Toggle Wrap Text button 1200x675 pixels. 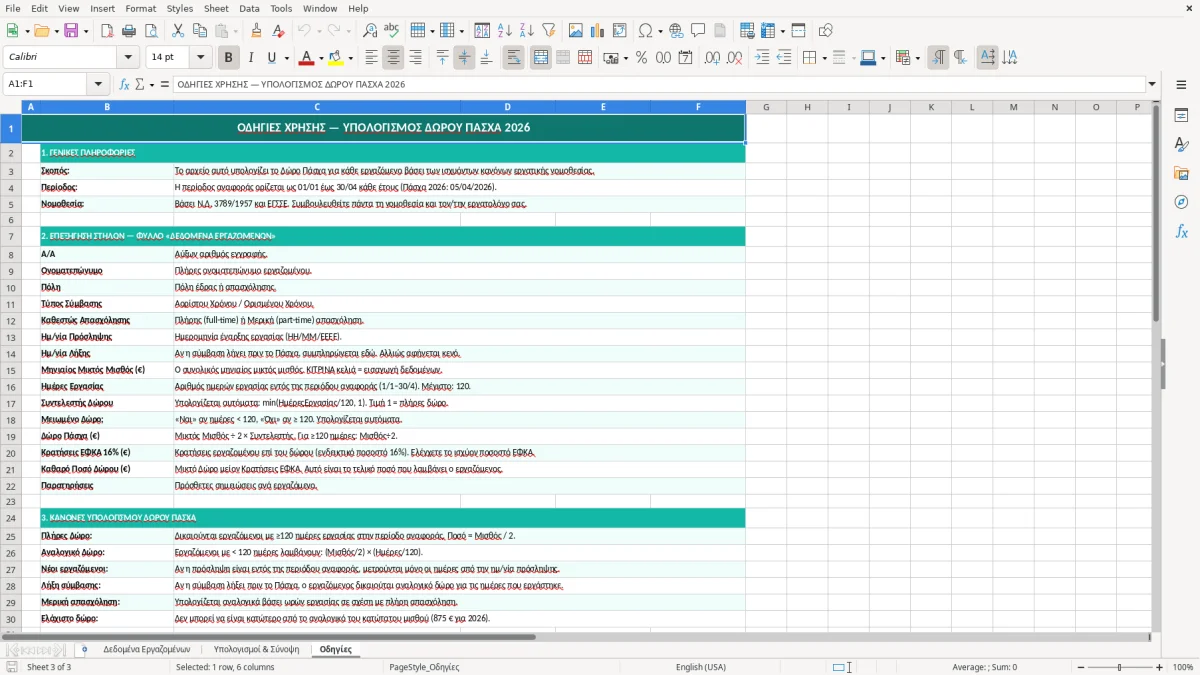pos(514,58)
